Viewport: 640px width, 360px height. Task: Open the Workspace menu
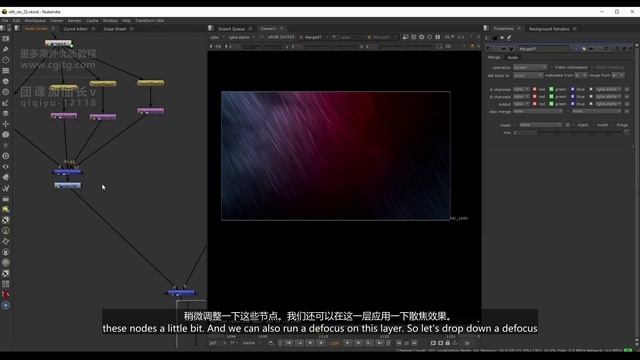click(x=35, y=20)
